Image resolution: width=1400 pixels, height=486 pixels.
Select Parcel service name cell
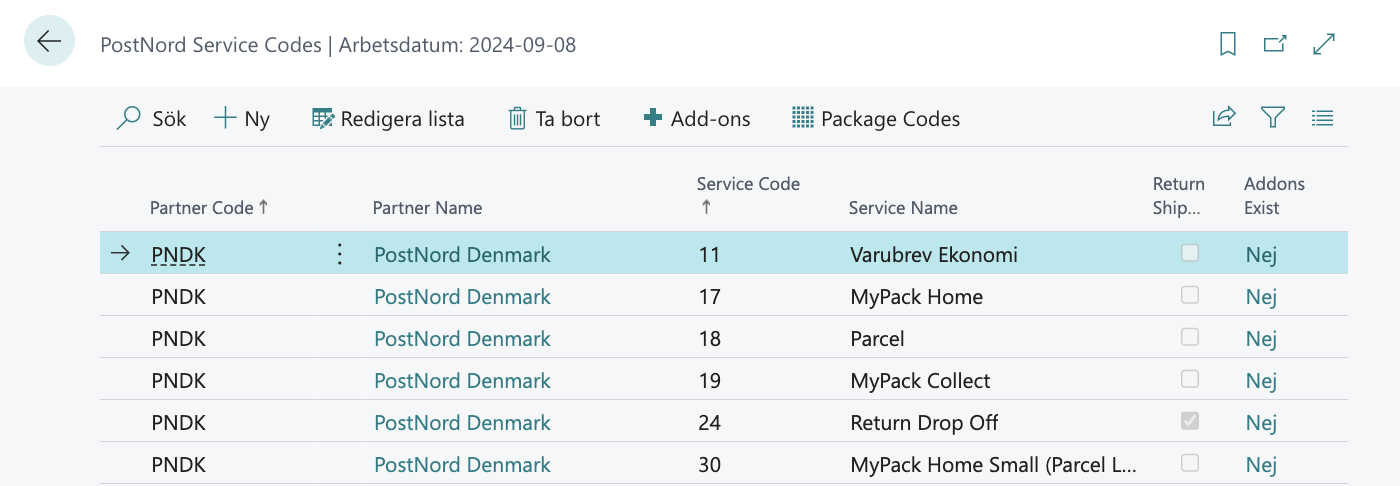point(877,338)
